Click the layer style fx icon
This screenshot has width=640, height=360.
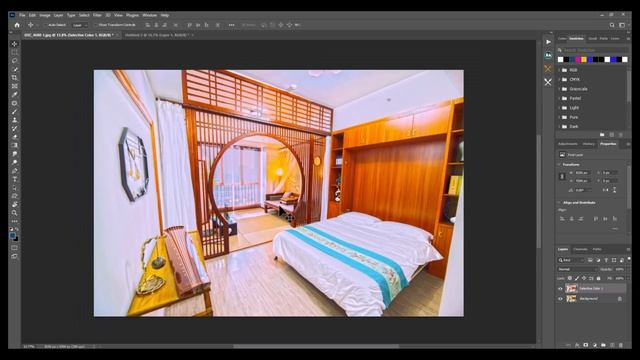point(577,345)
